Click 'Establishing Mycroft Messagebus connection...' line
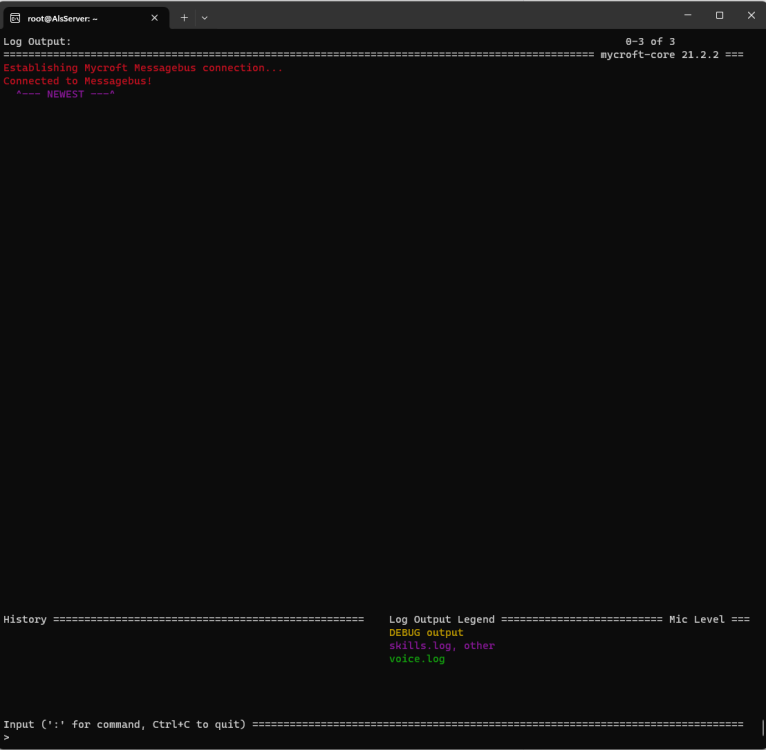The width and height of the screenshot is (766, 750). (x=143, y=68)
